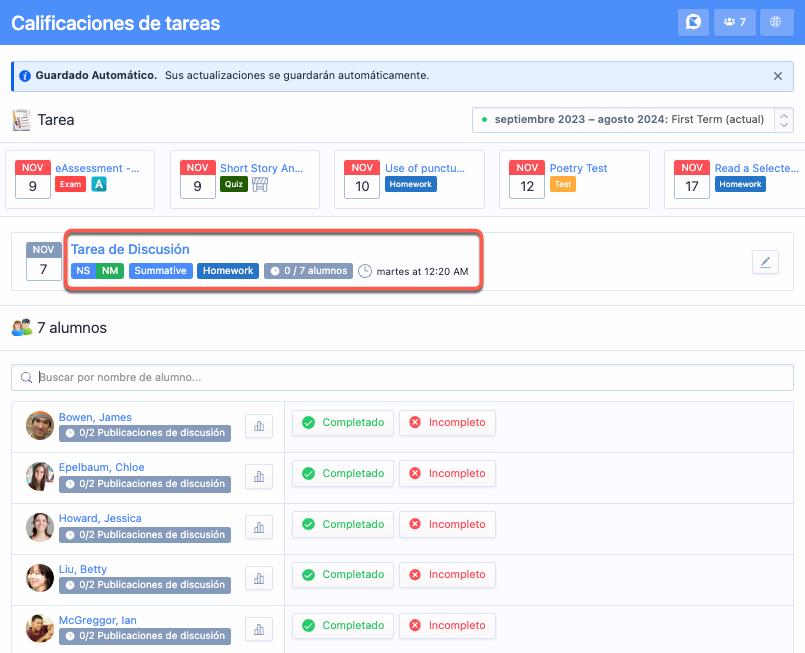
Task: Click the student name search field
Action: tap(402, 378)
